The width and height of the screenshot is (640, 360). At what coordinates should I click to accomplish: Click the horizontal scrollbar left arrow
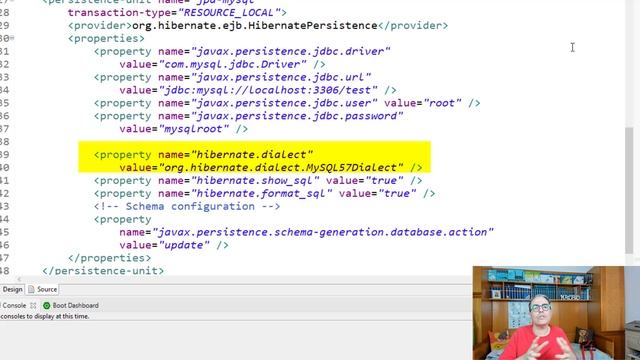pyautogui.click(x=19, y=279)
